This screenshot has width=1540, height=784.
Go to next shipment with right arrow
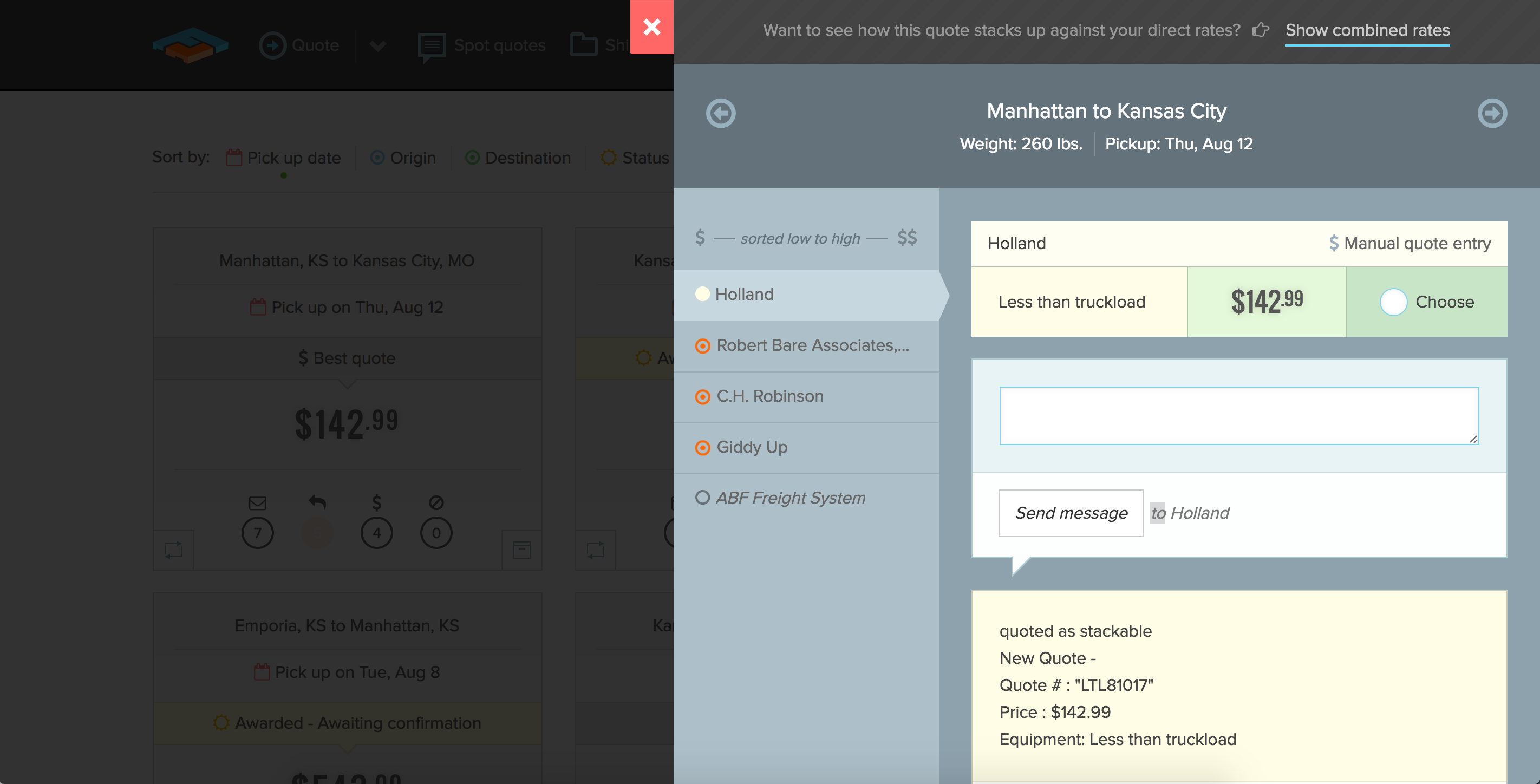1492,113
